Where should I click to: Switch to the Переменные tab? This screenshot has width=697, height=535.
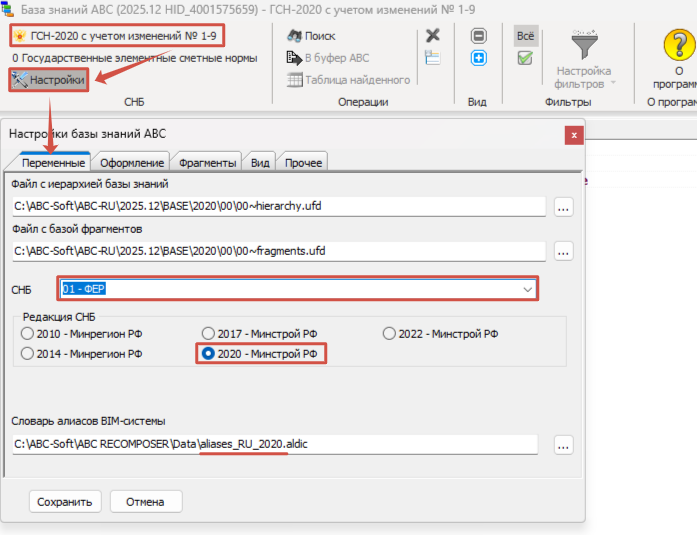pos(53,163)
